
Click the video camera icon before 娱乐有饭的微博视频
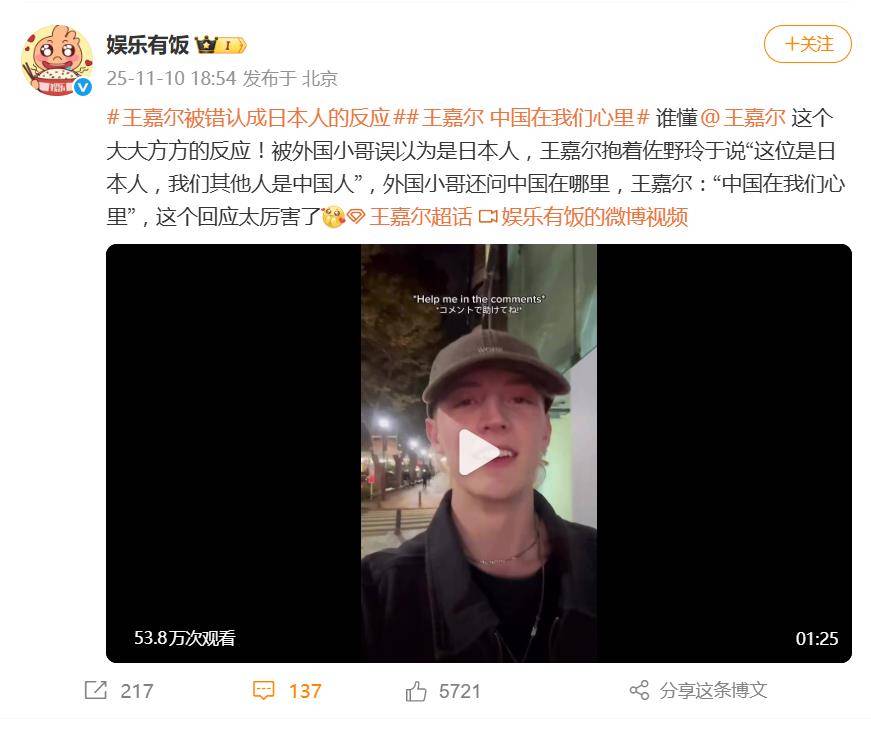point(487,217)
